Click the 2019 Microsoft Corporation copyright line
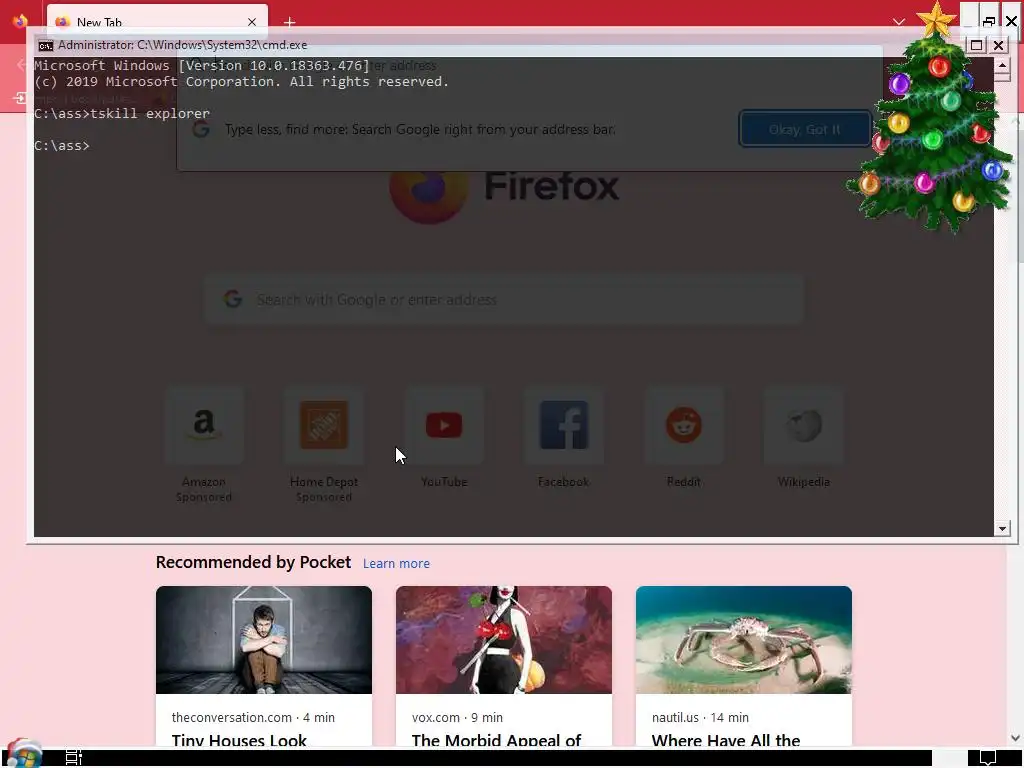Screen dimensions: 1024x768 point(242,82)
